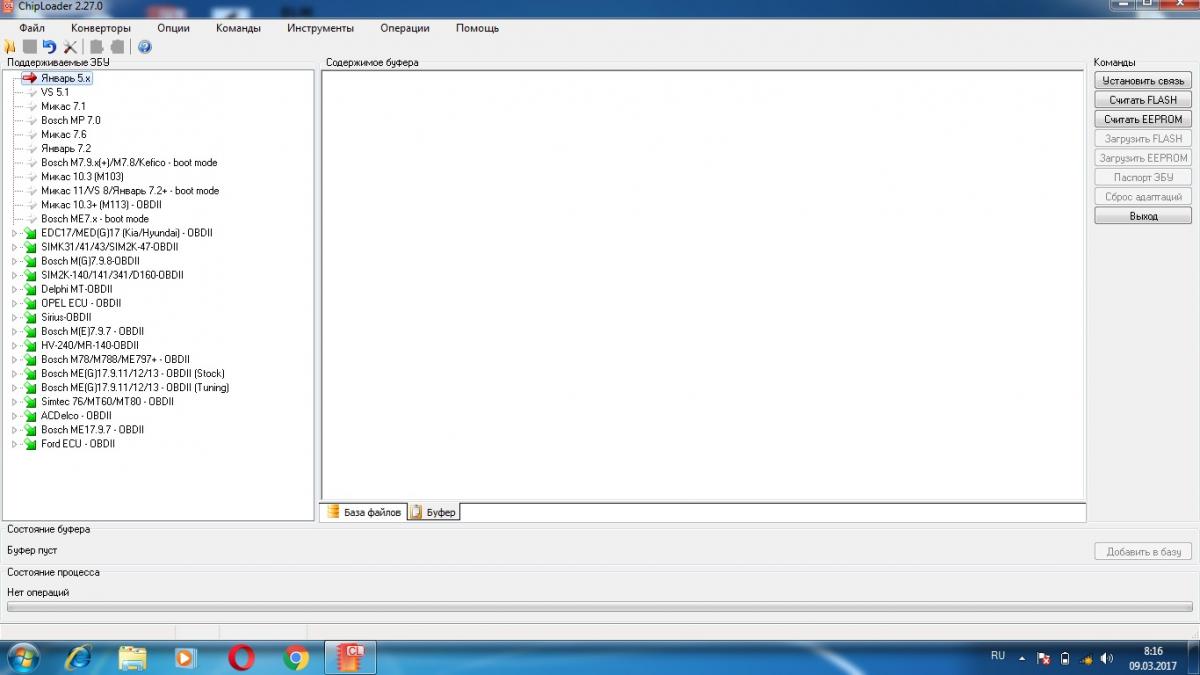Click the blue help question mark icon
The height and width of the screenshot is (675, 1200).
145,47
